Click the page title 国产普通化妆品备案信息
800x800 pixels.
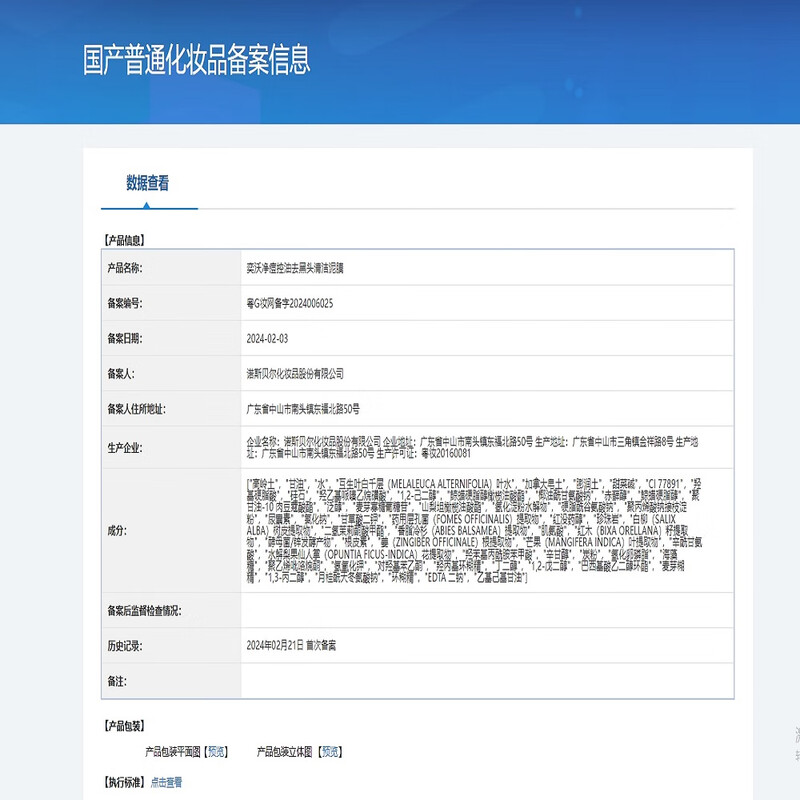[x=196, y=59]
